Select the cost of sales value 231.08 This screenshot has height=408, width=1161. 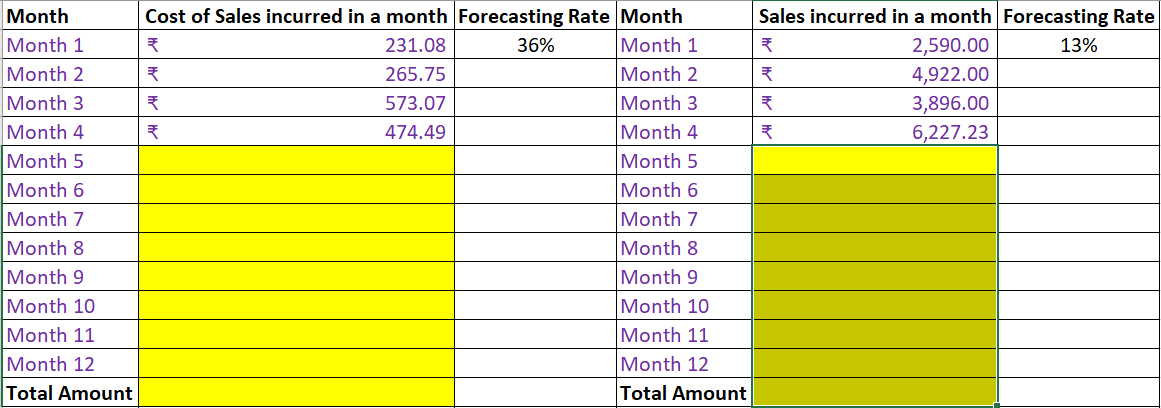[x=296, y=45]
